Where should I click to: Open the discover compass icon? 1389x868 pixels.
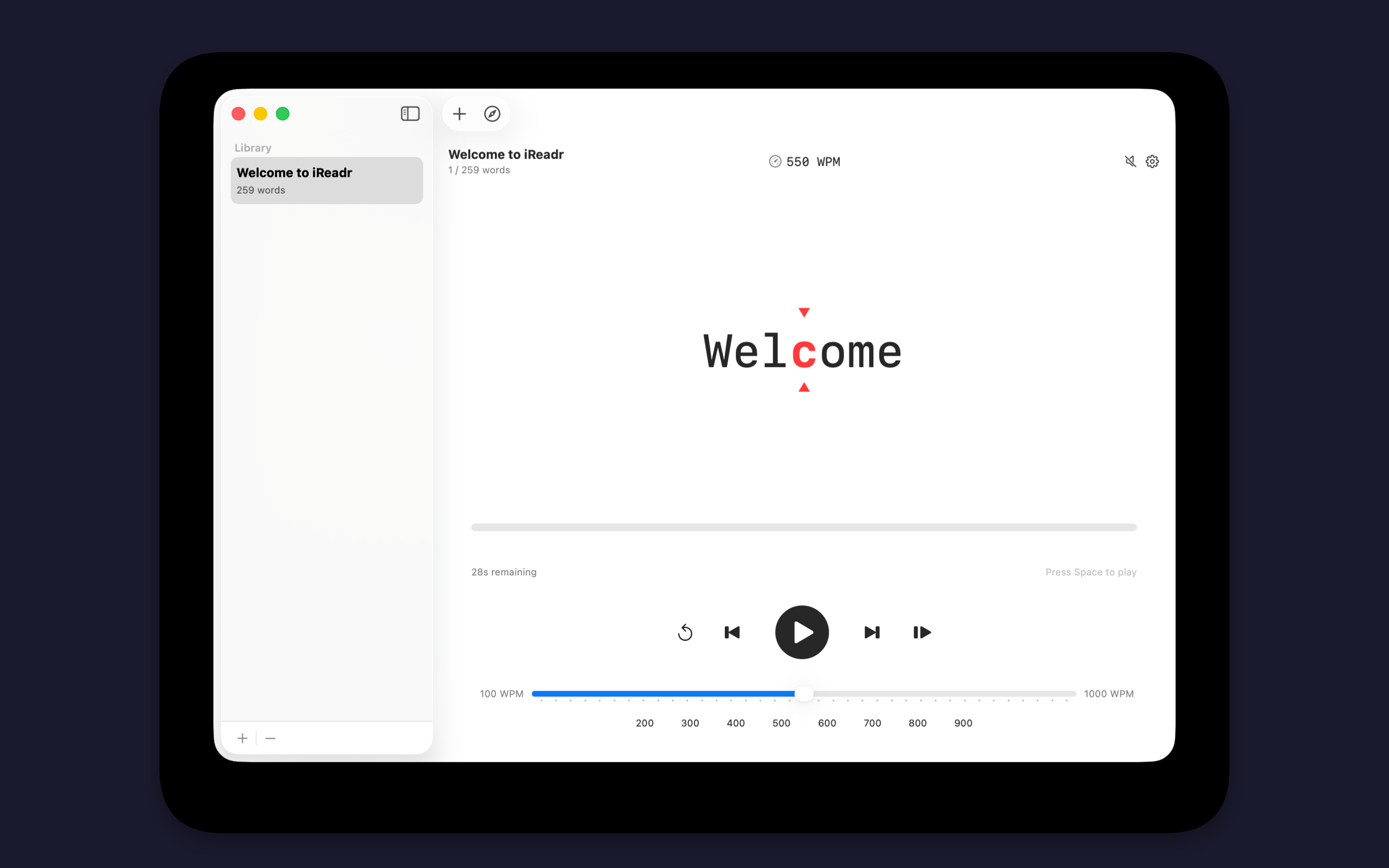click(x=492, y=114)
